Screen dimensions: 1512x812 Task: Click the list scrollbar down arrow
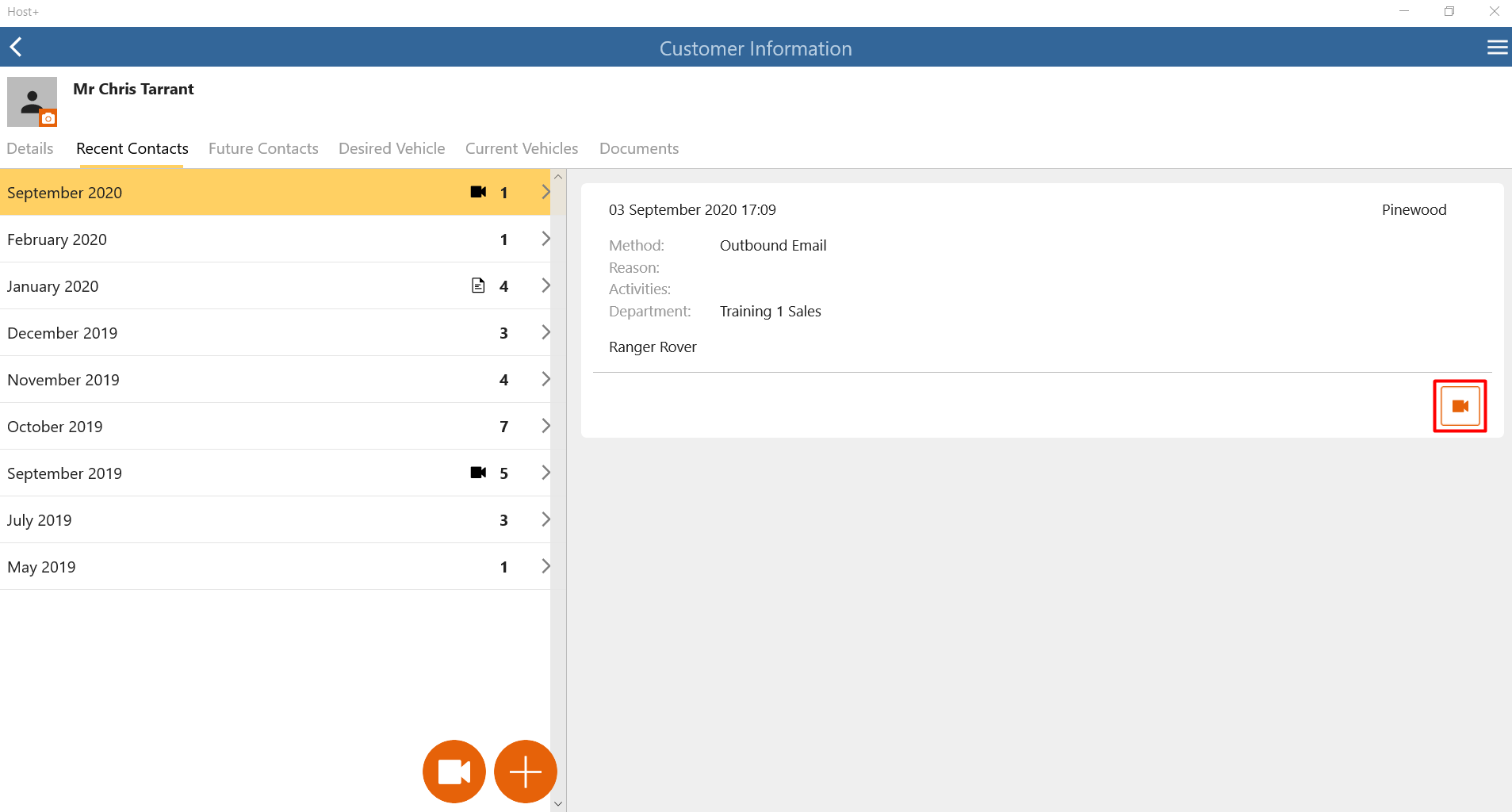[558, 804]
